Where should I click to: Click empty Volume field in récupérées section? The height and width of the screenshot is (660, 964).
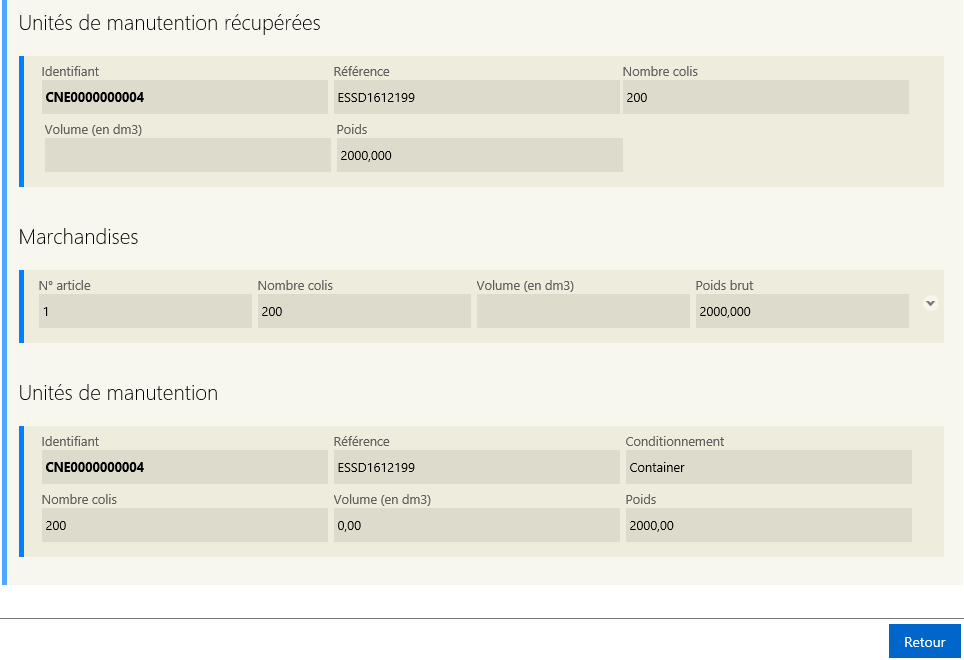click(188, 155)
